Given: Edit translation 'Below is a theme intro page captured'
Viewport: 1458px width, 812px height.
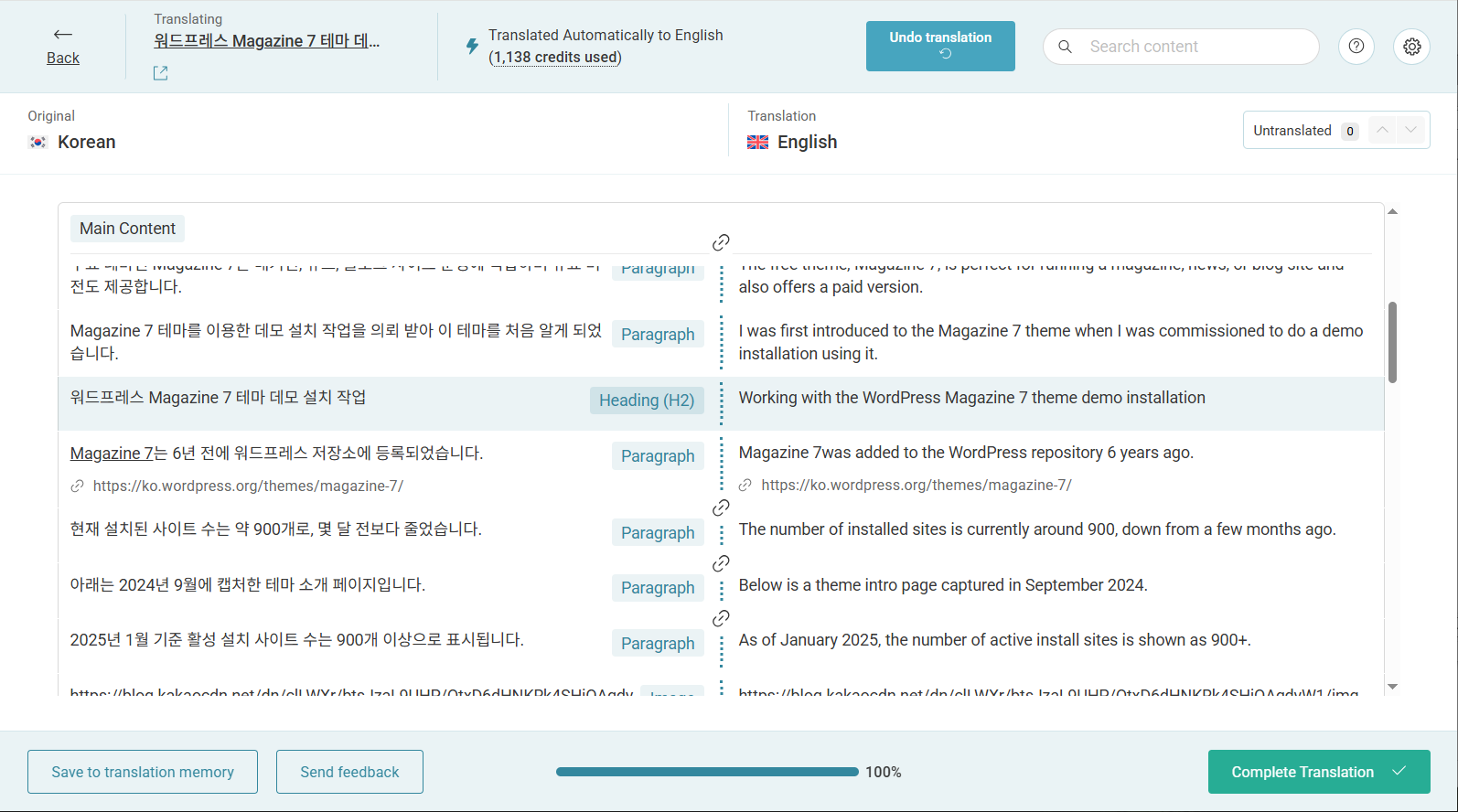Looking at the screenshot, I should pyautogui.click(x=943, y=585).
